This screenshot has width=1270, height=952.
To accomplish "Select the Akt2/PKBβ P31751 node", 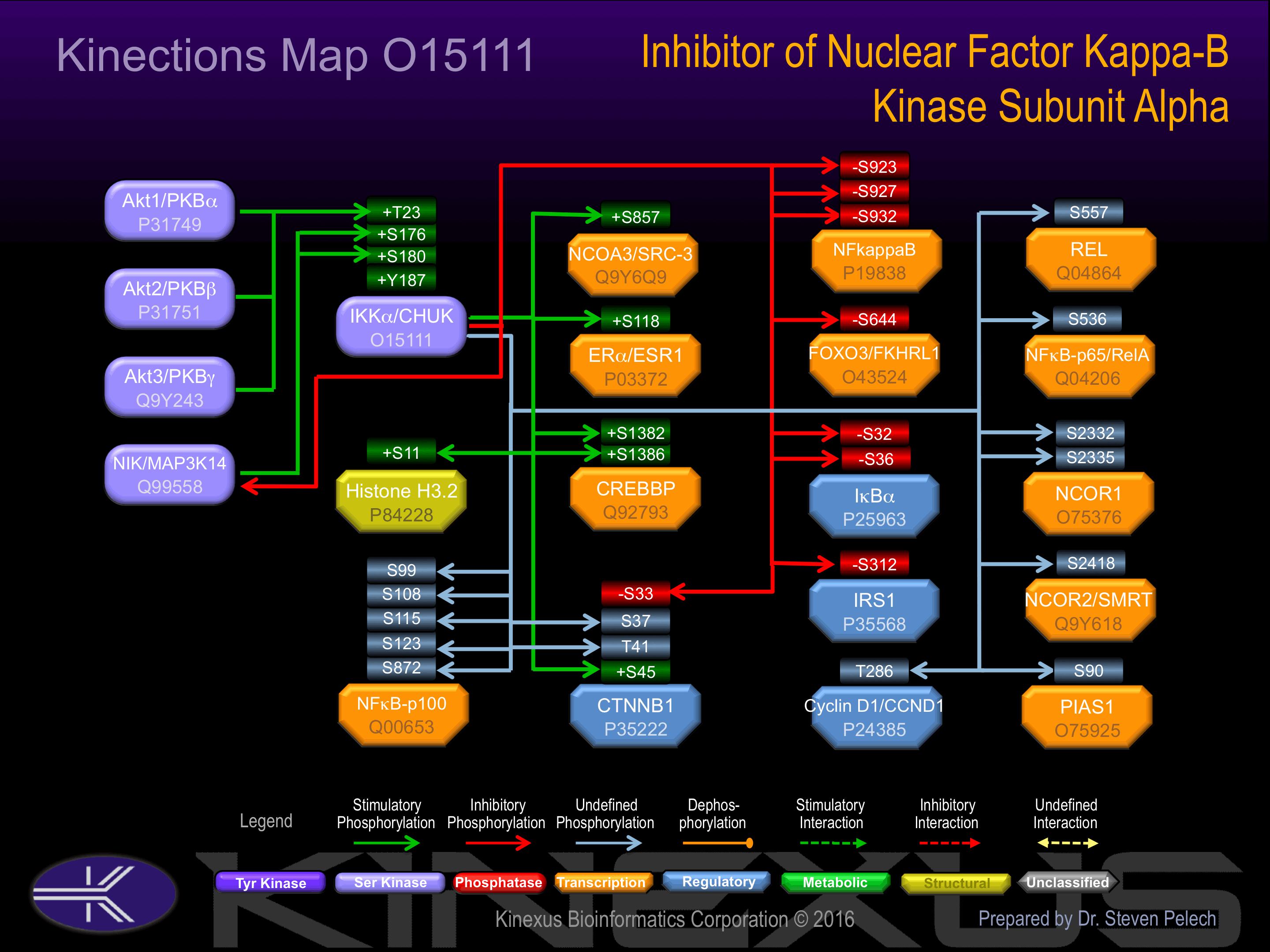I will pos(169,299).
